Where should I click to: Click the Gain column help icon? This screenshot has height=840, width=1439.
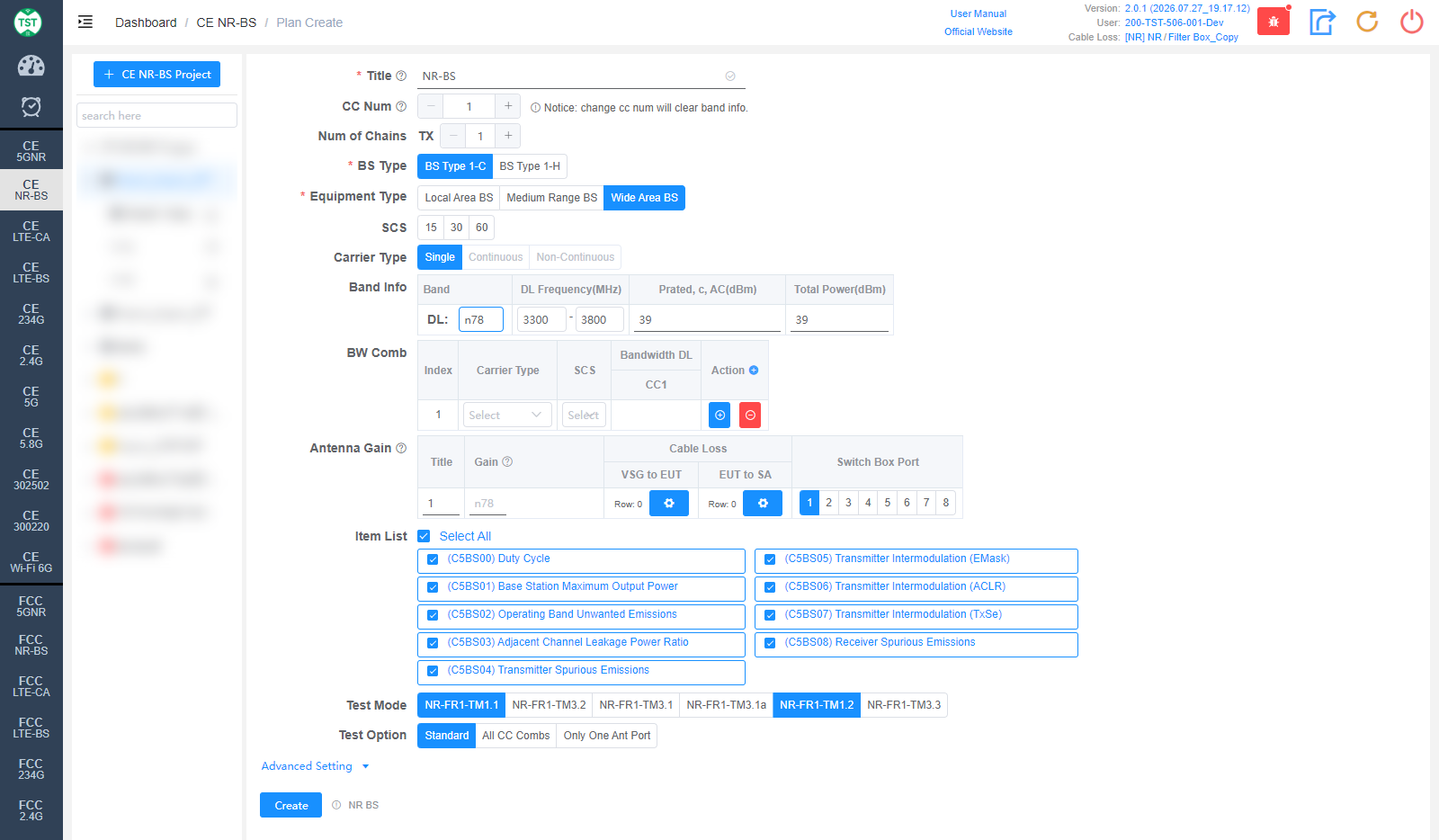tap(507, 461)
